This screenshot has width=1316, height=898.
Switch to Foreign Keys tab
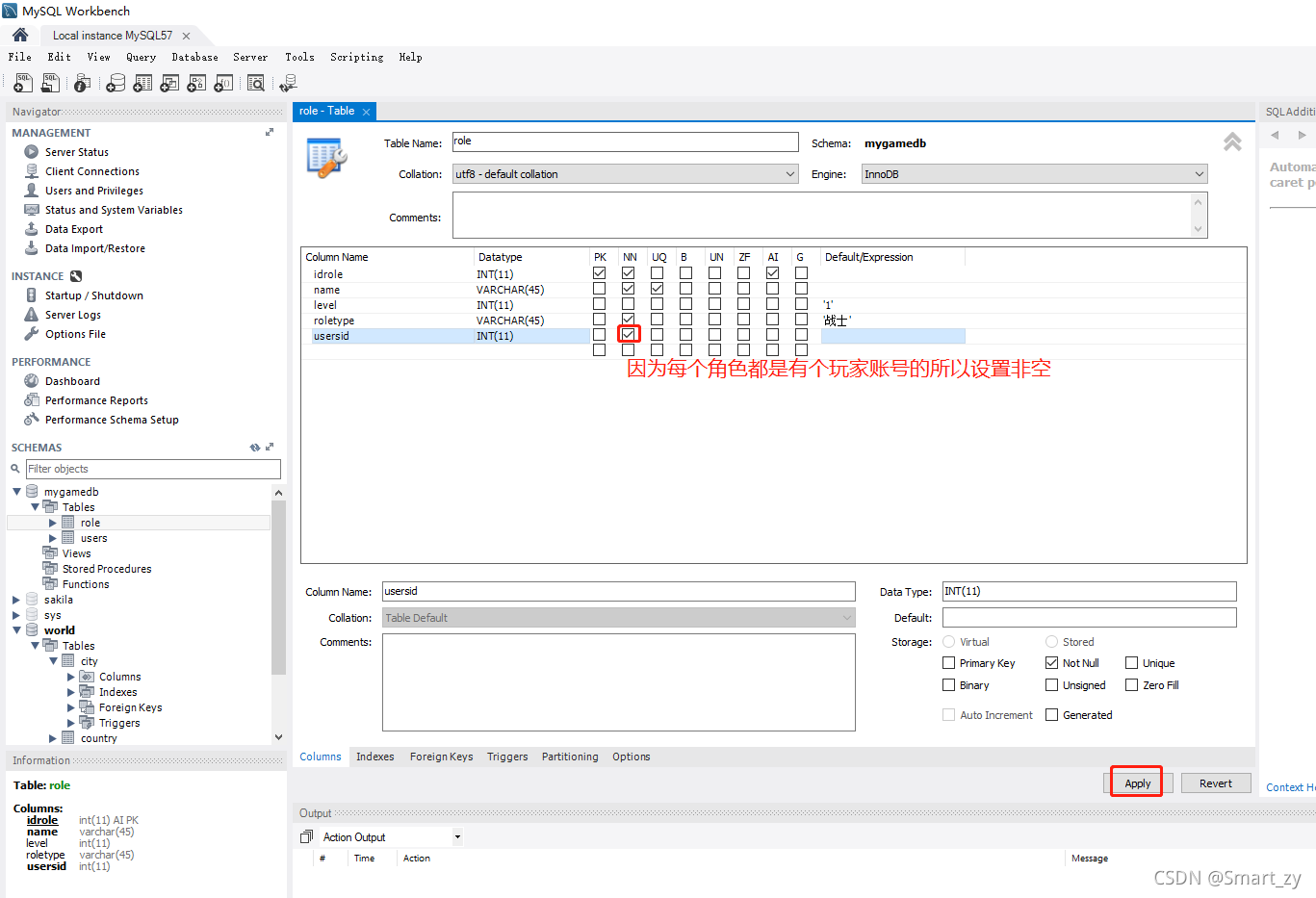(x=442, y=757)
